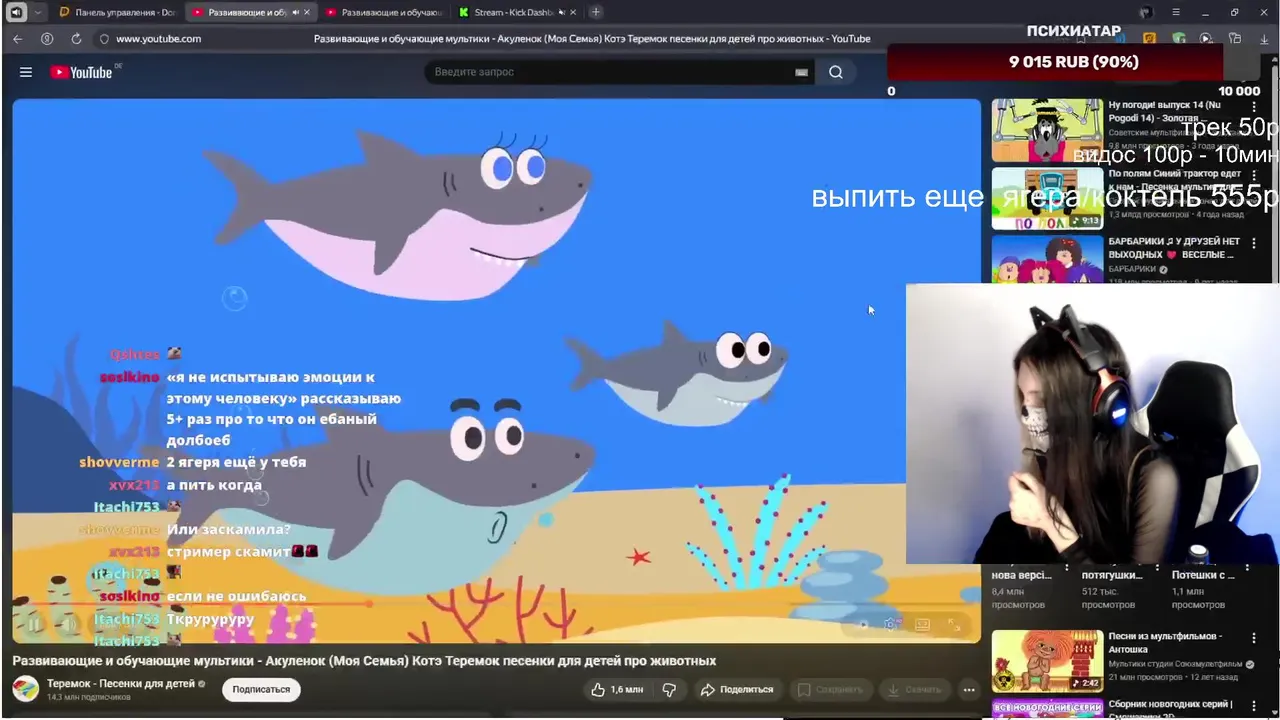View site info icon before www.youtube.com
This screenshot has height=720, width=1280.
104,39
